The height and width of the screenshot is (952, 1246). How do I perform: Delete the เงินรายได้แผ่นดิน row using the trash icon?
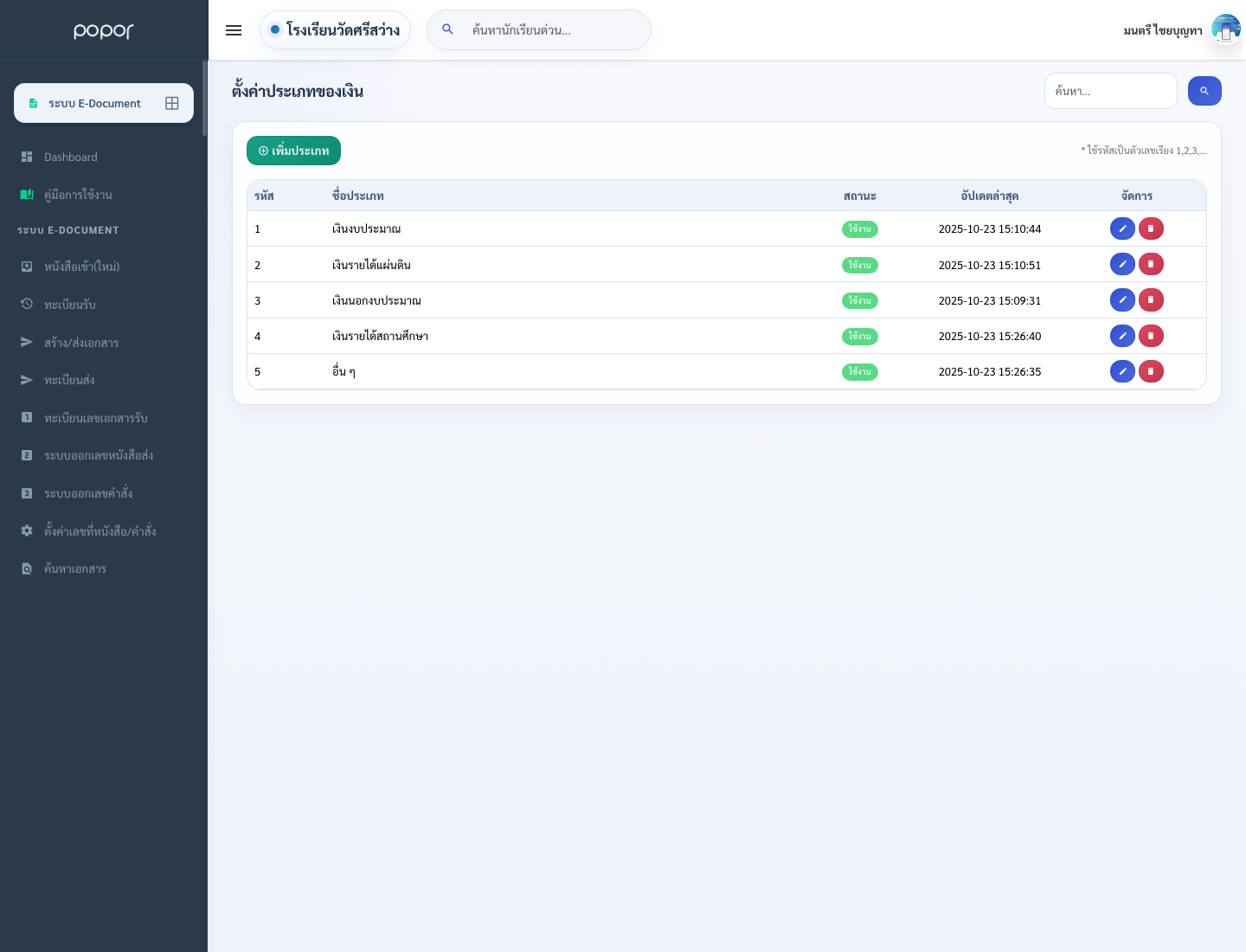[1151, 264]
